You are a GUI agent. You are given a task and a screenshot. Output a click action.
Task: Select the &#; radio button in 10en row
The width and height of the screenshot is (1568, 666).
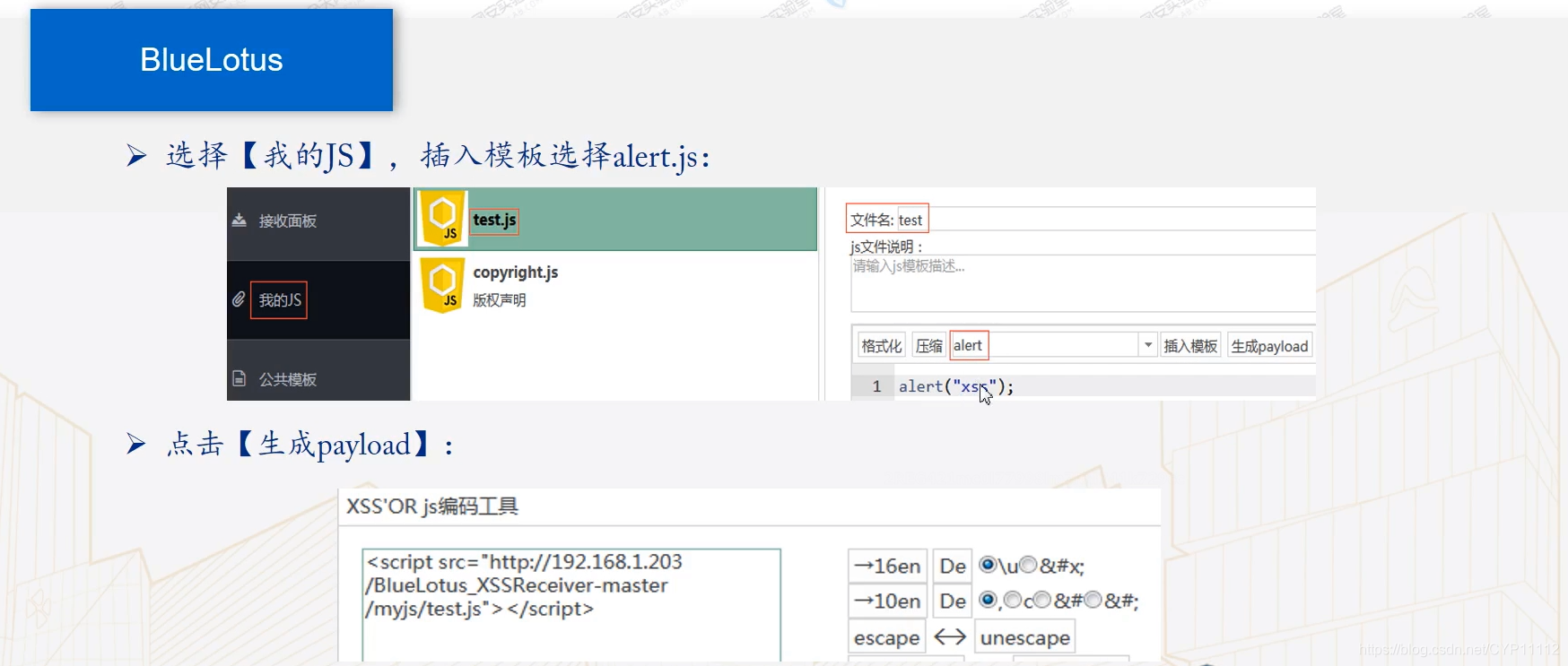(1093, 600)
